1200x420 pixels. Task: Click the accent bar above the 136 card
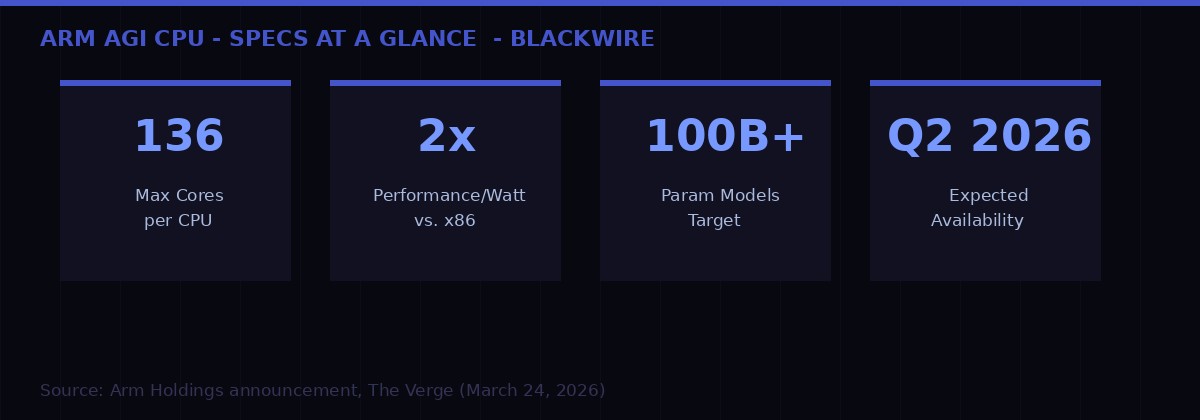[x=175, y=83]
